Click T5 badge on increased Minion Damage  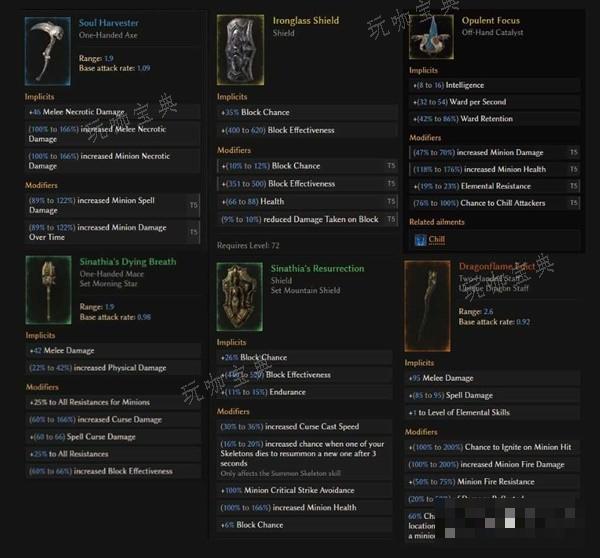[x=574, y=152]
